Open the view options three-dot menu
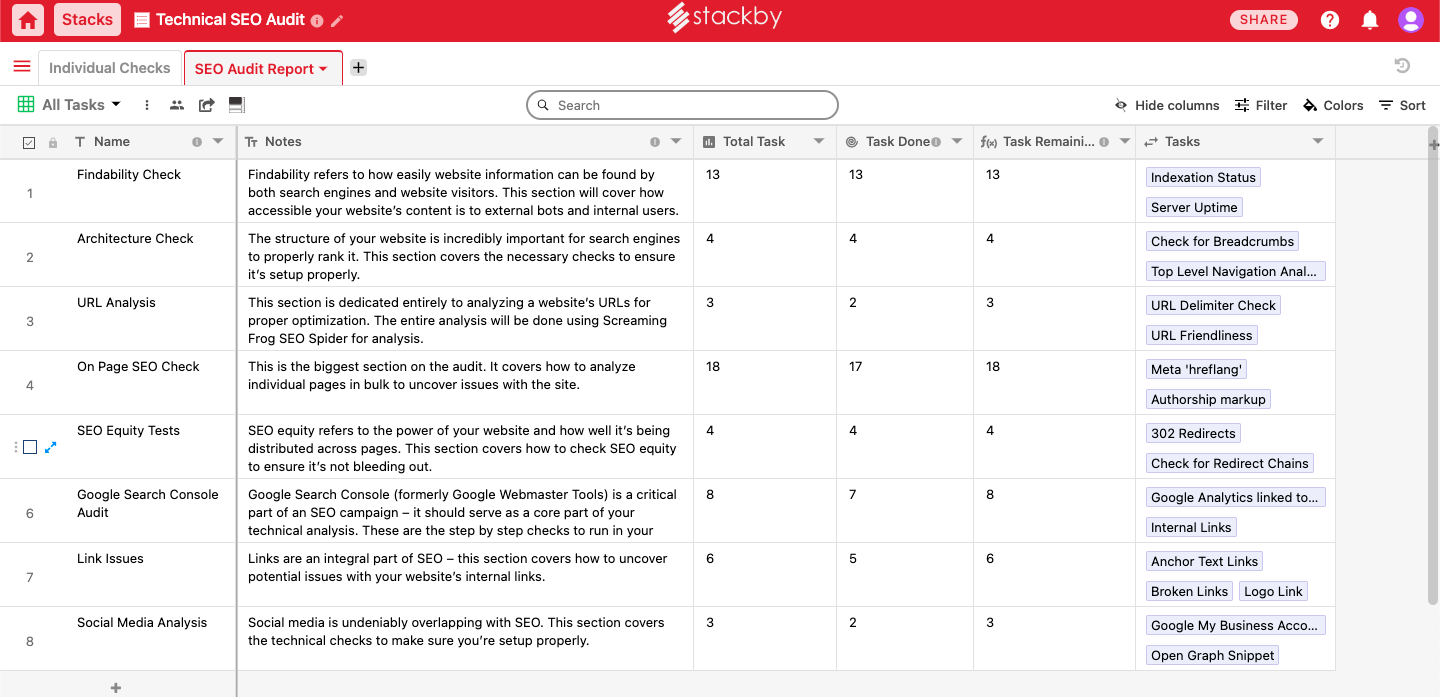 (x=147, y=105)
